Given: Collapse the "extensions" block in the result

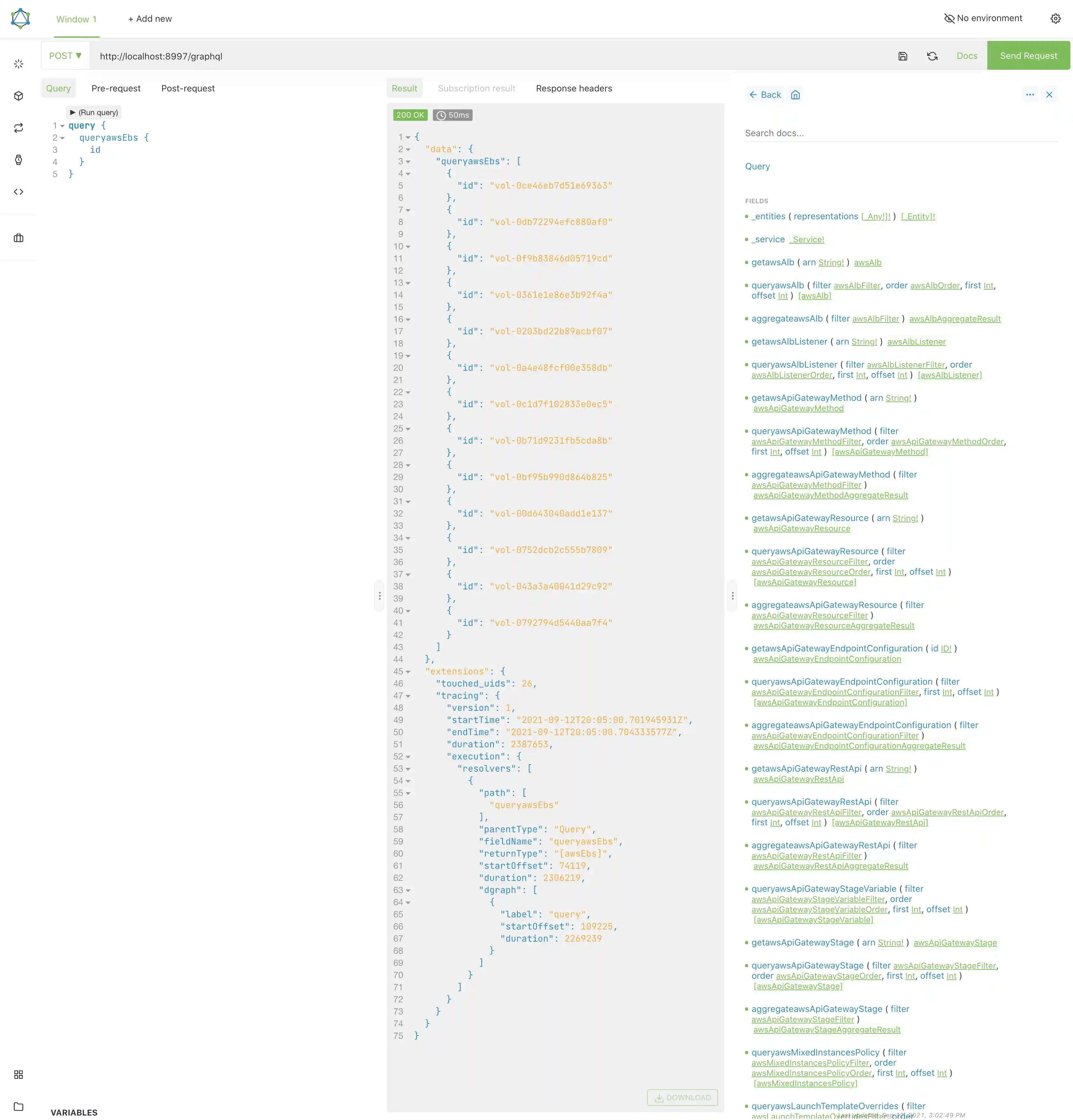Looking at the screenshot, I should (408, 672).
